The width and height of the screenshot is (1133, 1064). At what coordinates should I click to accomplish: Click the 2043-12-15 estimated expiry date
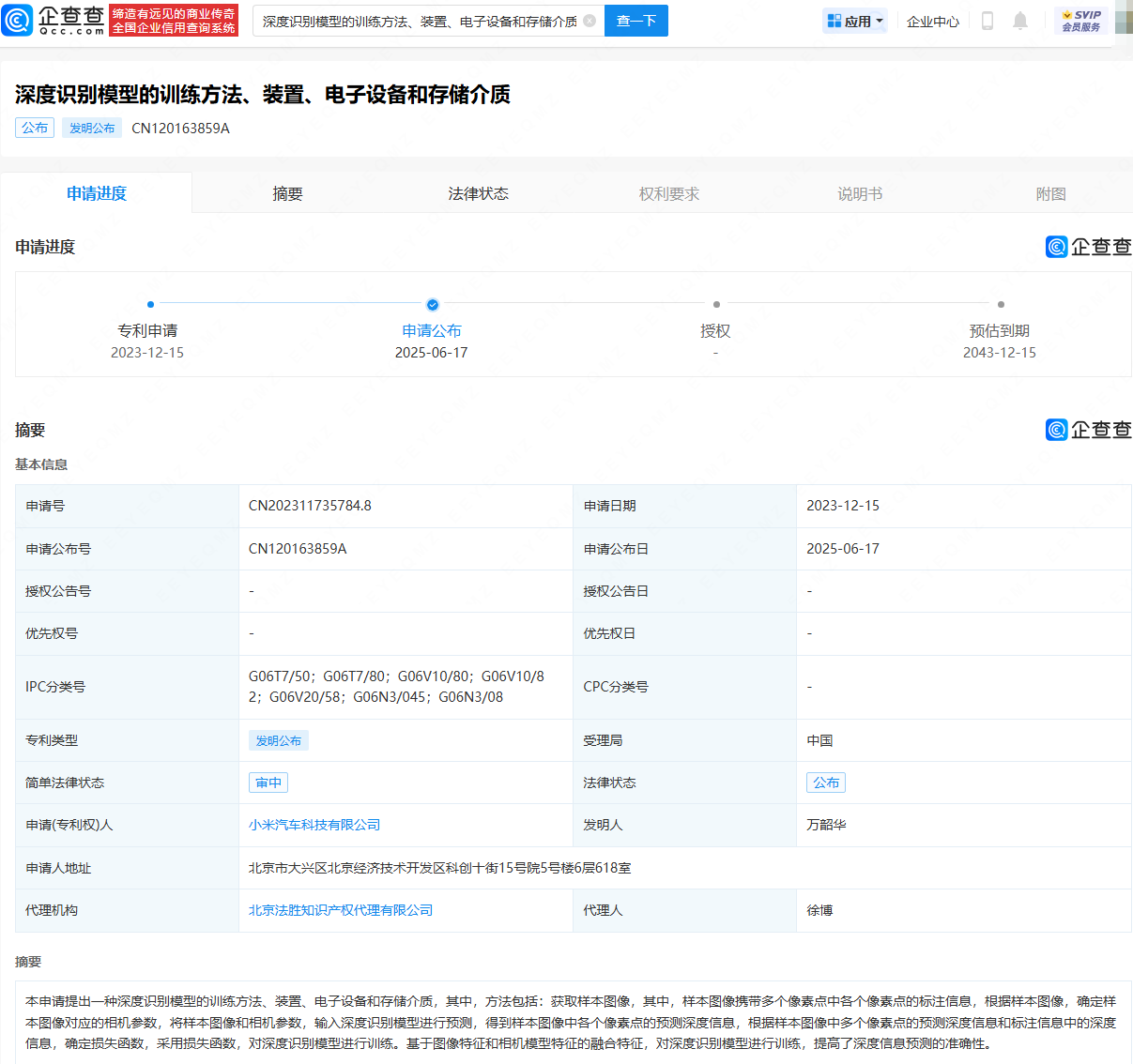pos(1000,353)
